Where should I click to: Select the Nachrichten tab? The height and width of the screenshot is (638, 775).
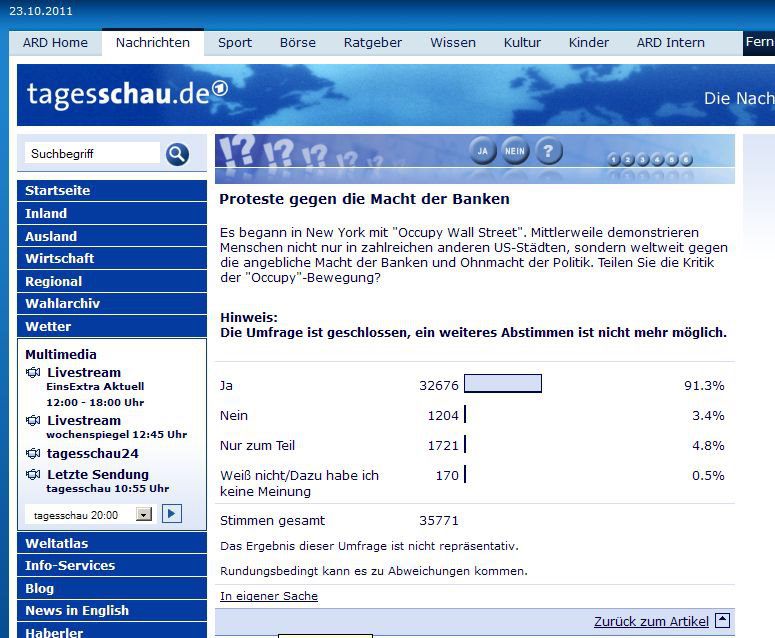coord(153,43)
